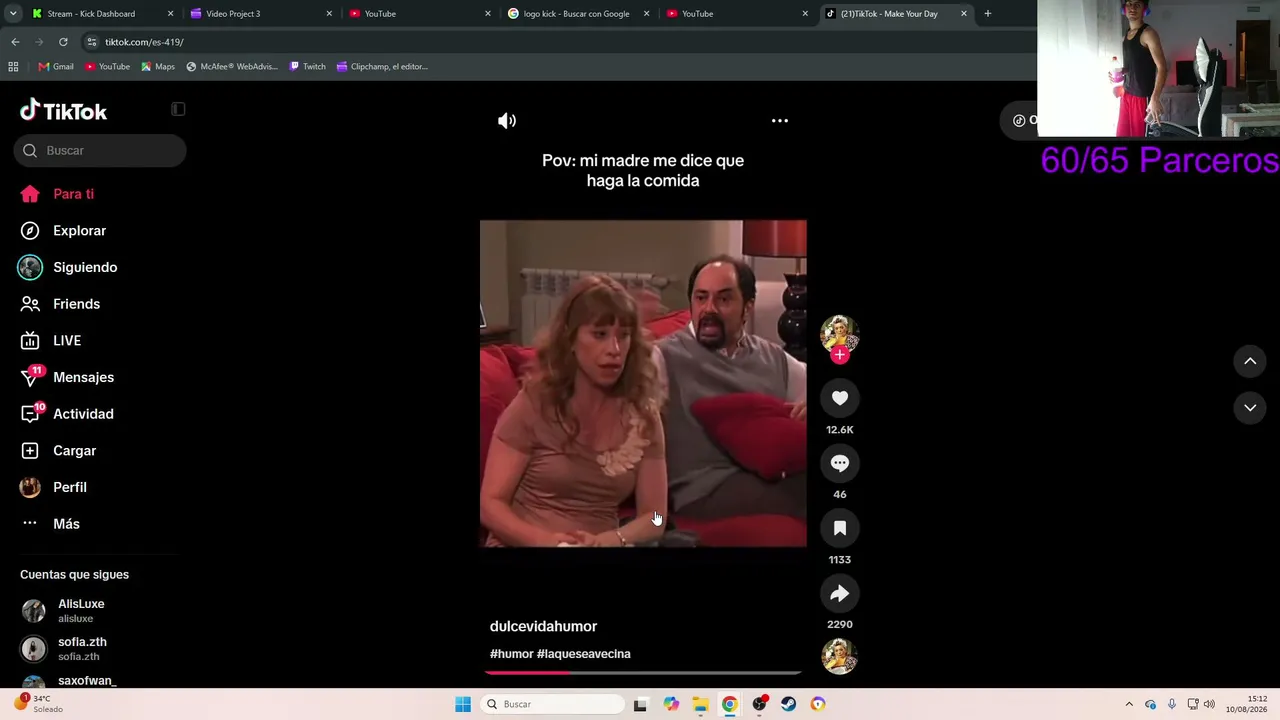
Task: Collapse the TikTok sidebar panel
Action: (x=178, y=109)
